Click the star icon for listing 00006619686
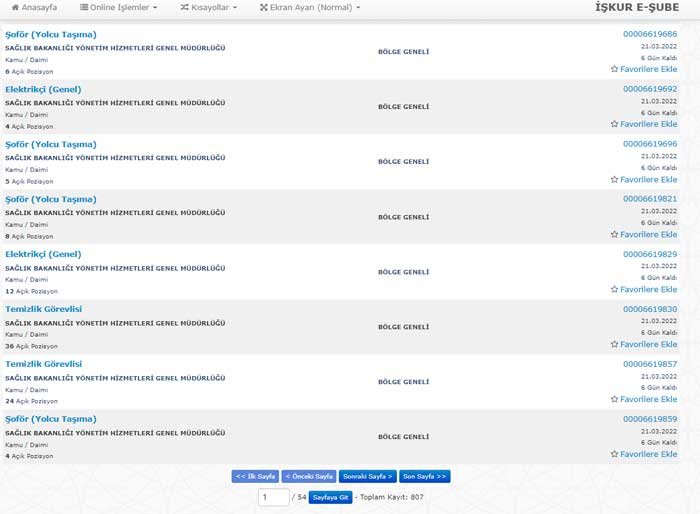This screenshot has width=700, height=514. [x=614, y=70]
